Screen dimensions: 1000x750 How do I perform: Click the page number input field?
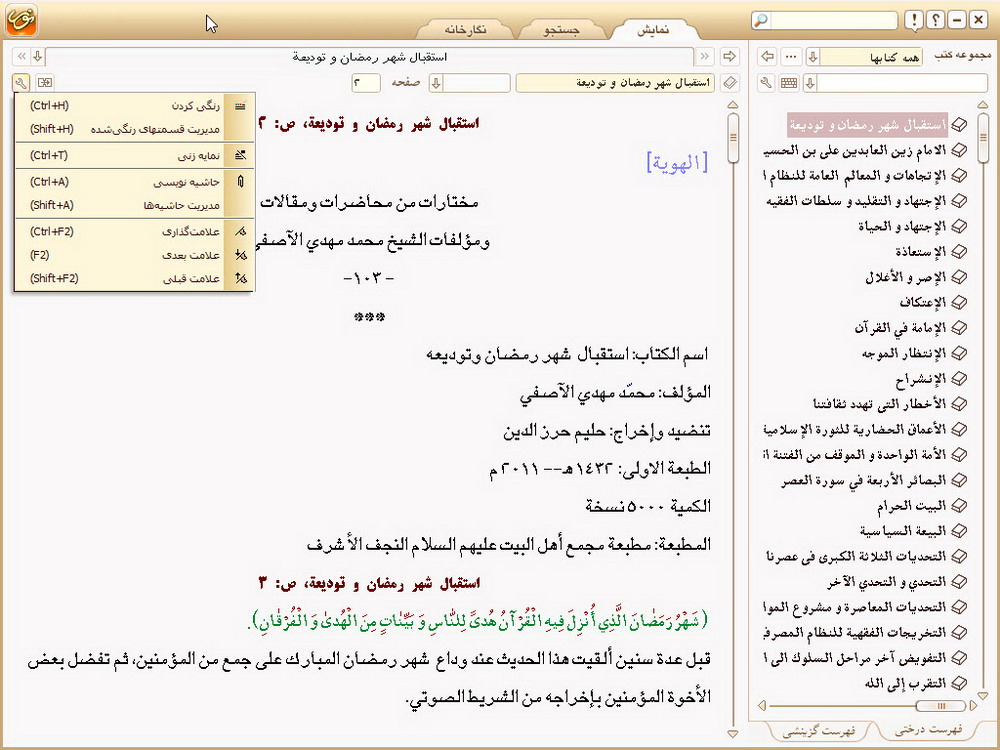tap(365, 83)
